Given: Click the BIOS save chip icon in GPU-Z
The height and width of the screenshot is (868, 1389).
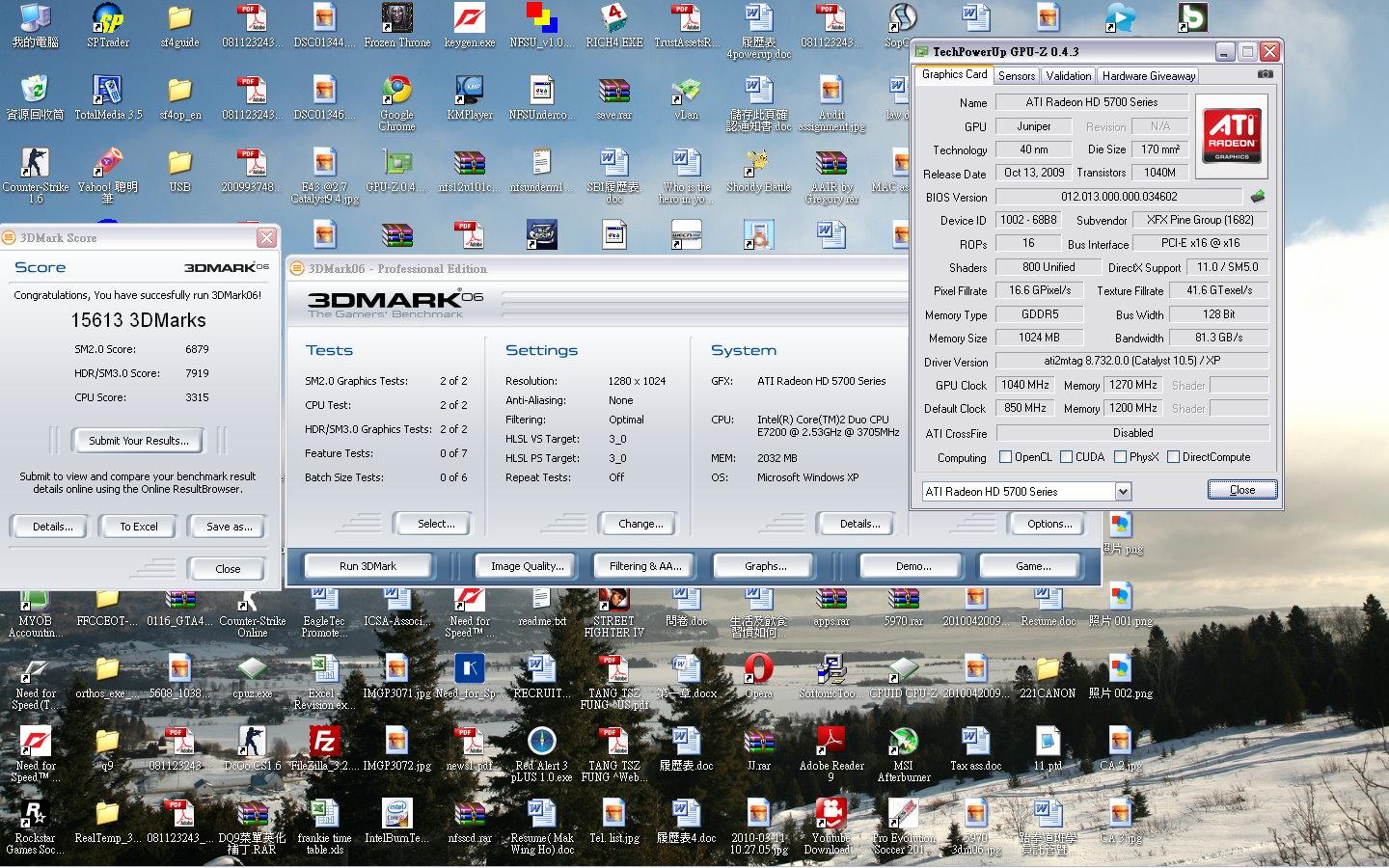Looking at the screenshot, I should click(1257, 196).
